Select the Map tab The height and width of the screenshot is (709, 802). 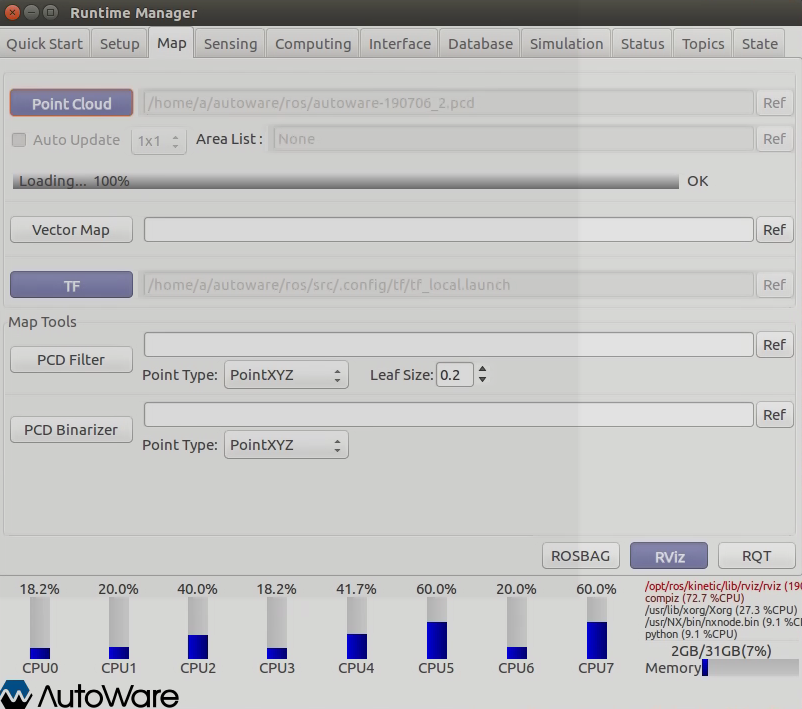[171, 43]
